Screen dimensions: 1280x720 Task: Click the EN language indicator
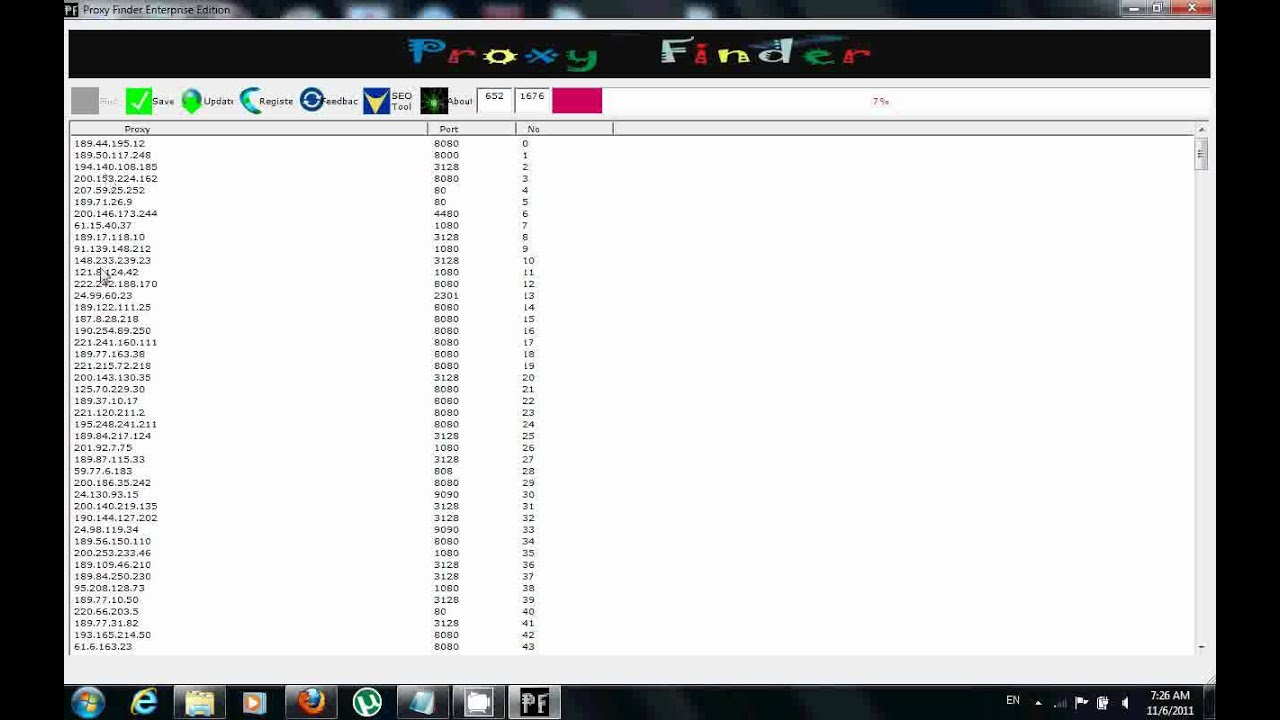pos(1013,700)
